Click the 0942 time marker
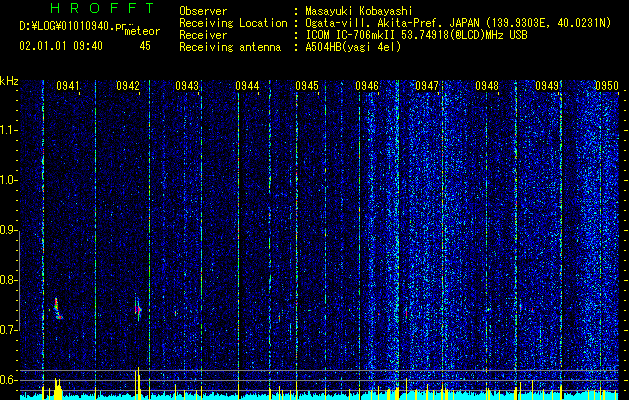The image size is (629, 400). coord(128,86)
